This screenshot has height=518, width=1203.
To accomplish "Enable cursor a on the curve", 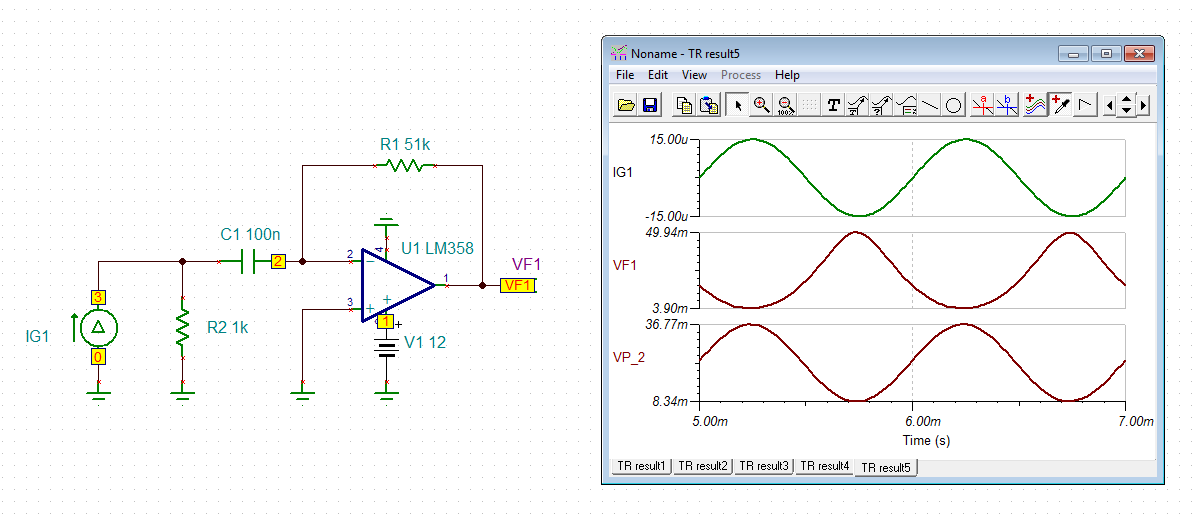I will tap(983, 105).
